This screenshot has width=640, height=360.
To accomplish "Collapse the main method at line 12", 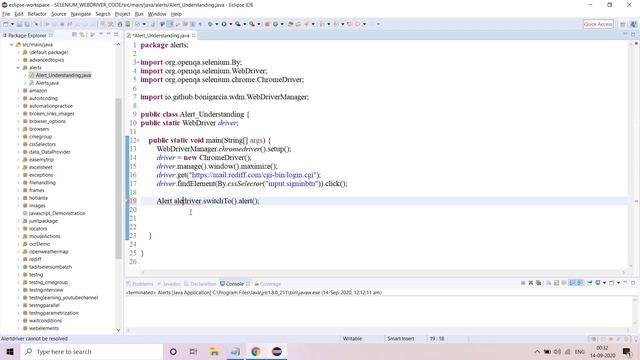I will click(138, 140).
